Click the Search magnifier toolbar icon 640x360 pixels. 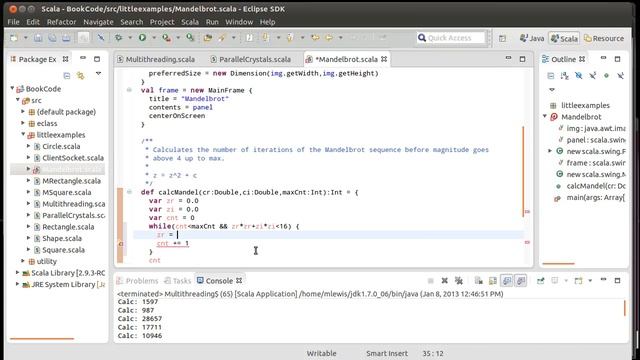click(x=190, y=38)
